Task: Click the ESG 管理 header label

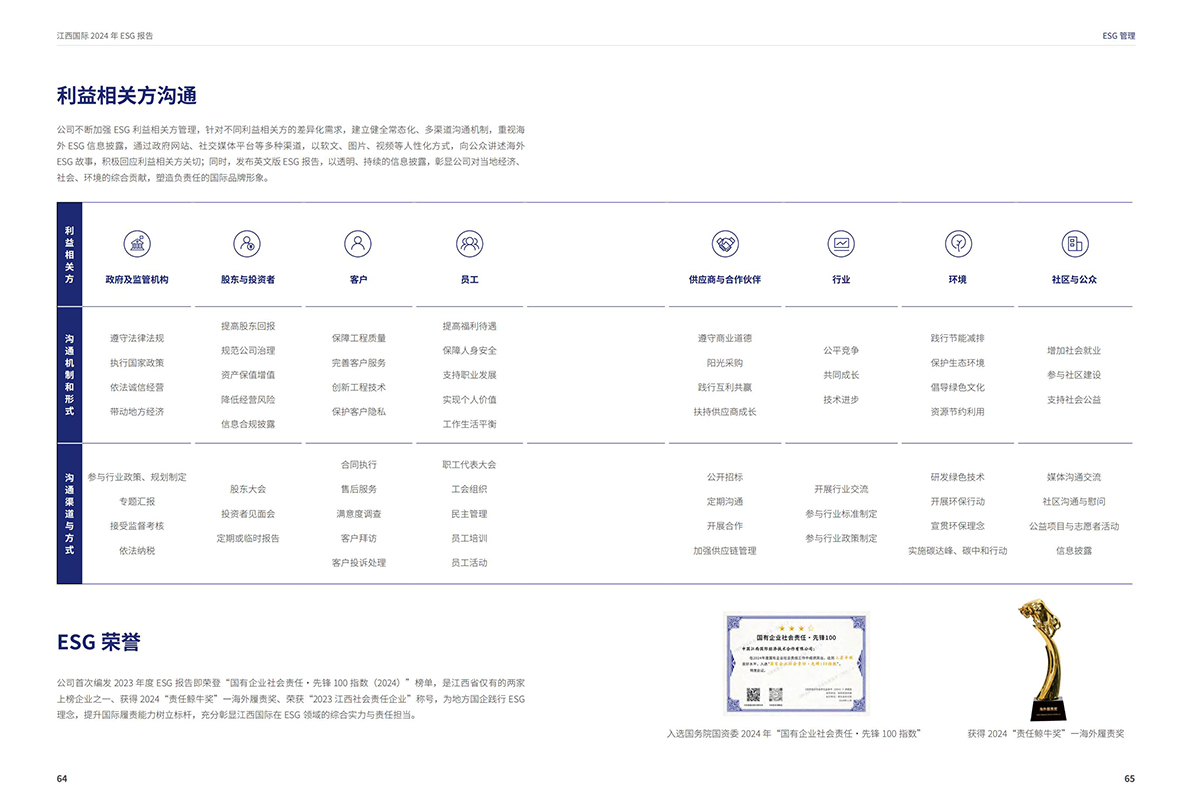Action: point(1118,35)
